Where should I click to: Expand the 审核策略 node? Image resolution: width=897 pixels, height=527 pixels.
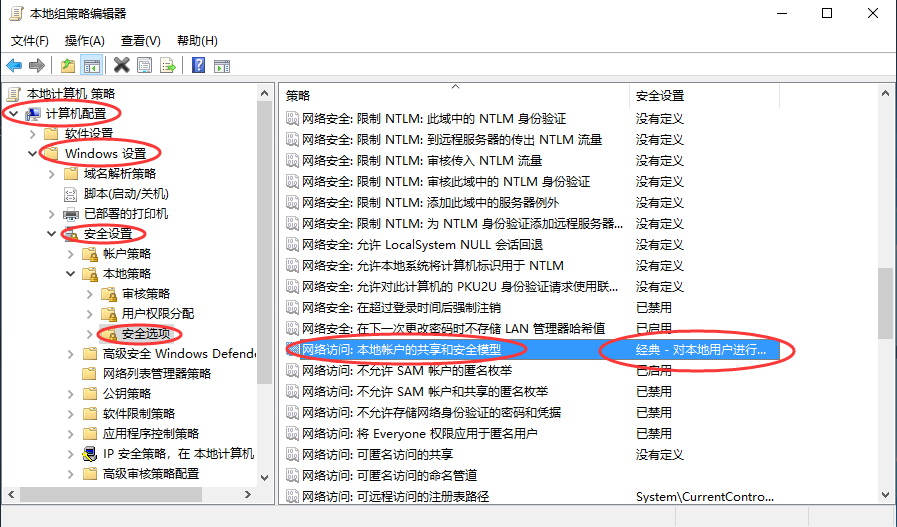89,294
